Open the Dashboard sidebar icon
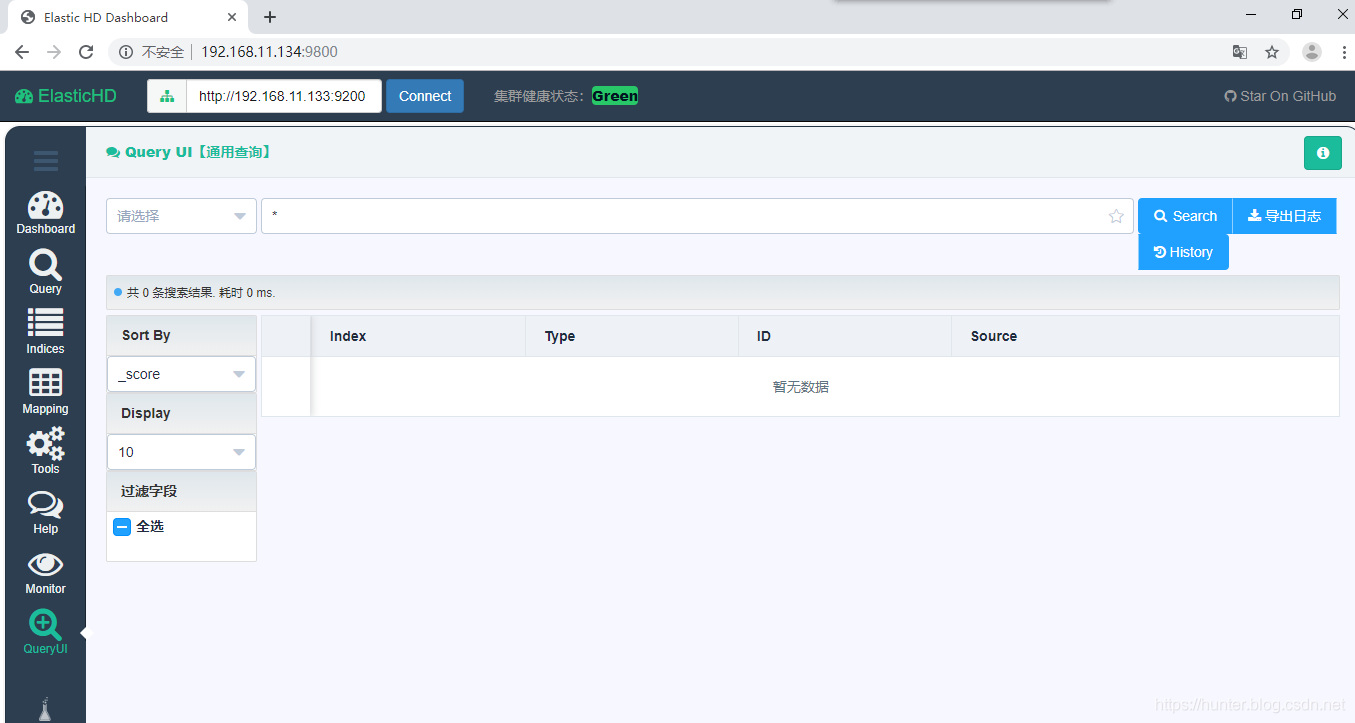The width and height of the screenshot is (1355, 723). 45,213
